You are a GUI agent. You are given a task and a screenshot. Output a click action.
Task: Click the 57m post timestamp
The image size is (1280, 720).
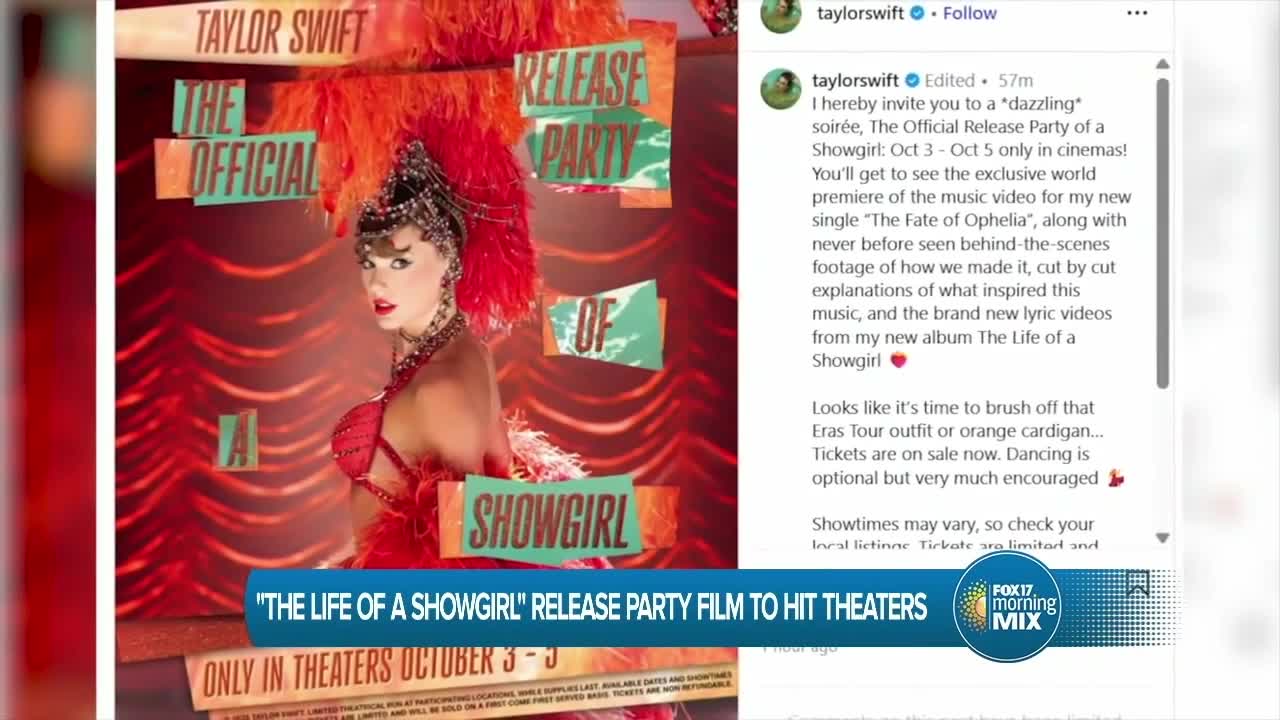tap(1015, 81)
